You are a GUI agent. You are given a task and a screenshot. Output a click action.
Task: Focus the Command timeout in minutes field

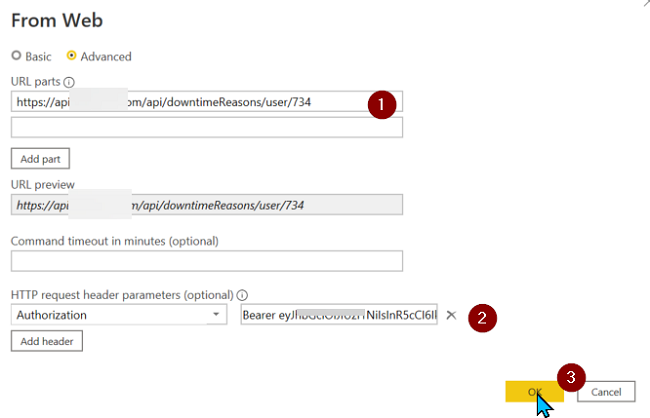click(206, 261)
